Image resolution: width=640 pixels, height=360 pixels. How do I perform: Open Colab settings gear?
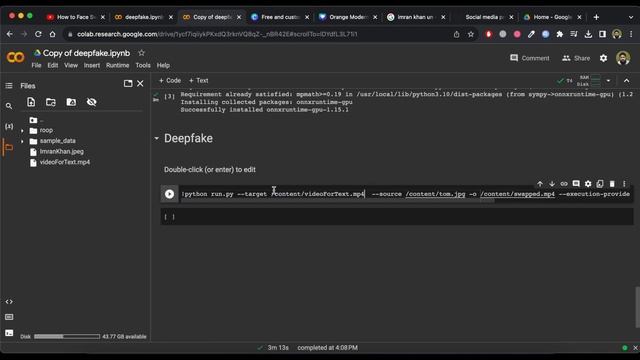coord(603,58)
